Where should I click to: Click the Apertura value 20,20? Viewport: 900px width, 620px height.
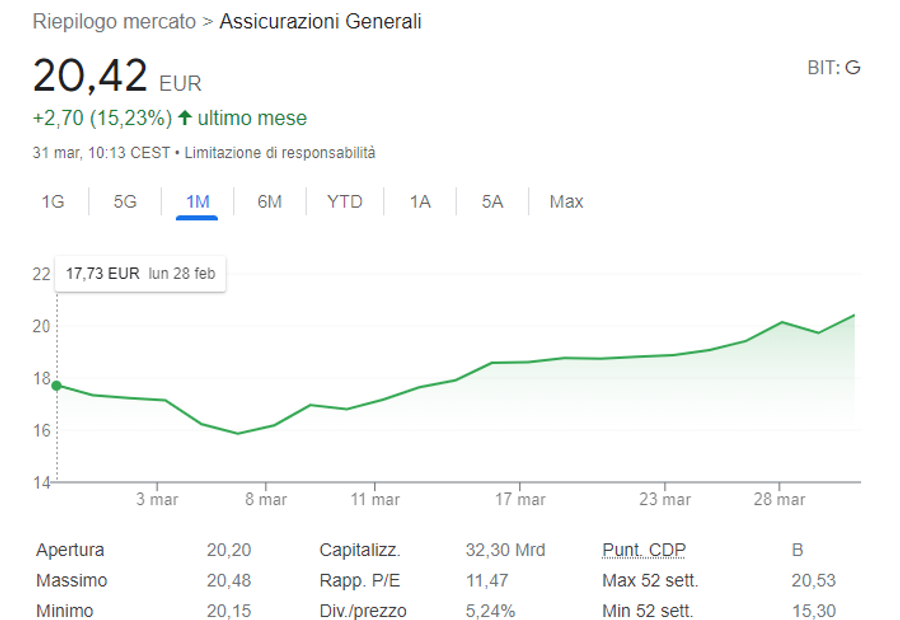click(x=228, y=550)
